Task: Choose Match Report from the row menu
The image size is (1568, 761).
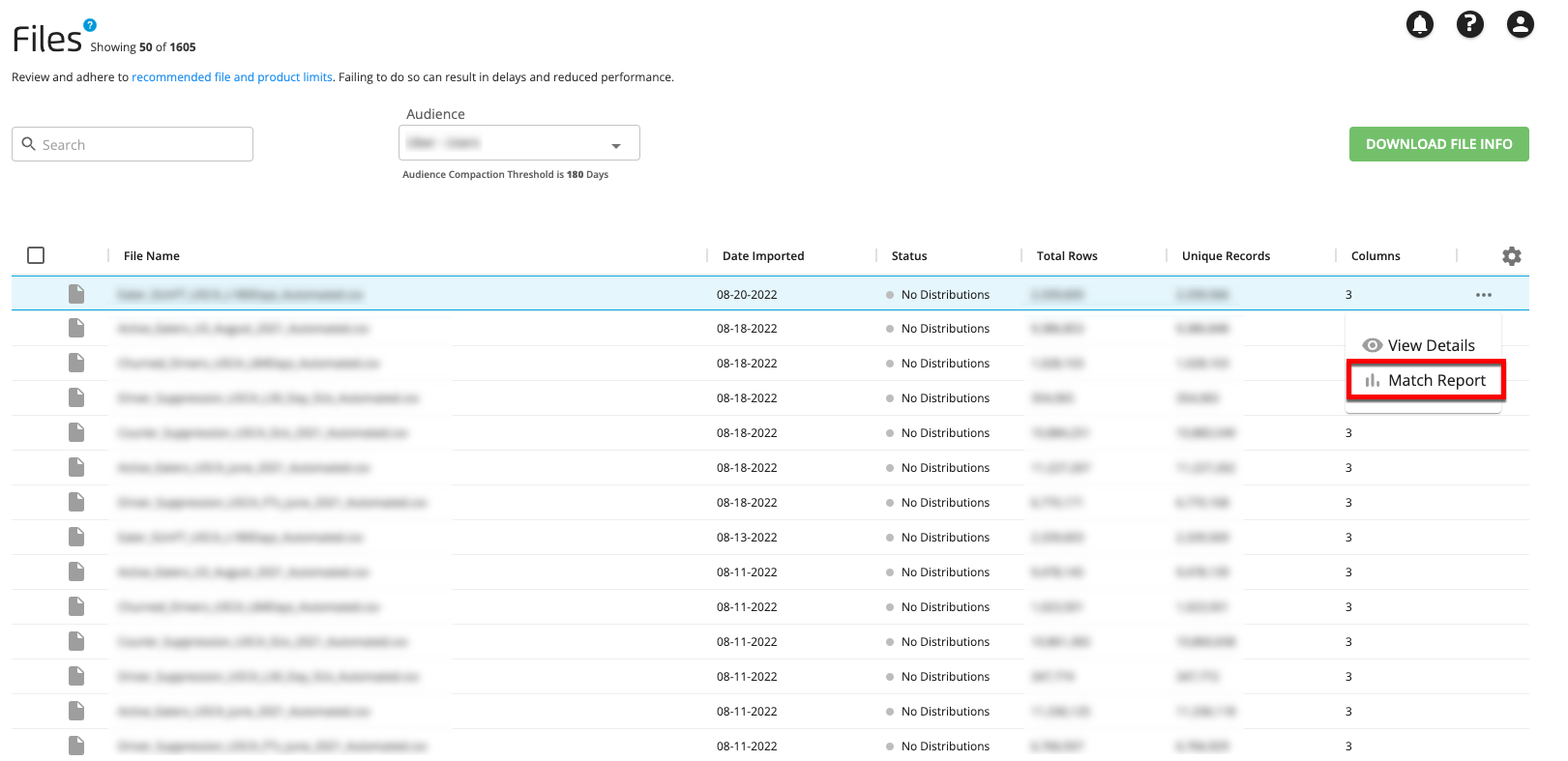Action: click(x=1425, y=380)
